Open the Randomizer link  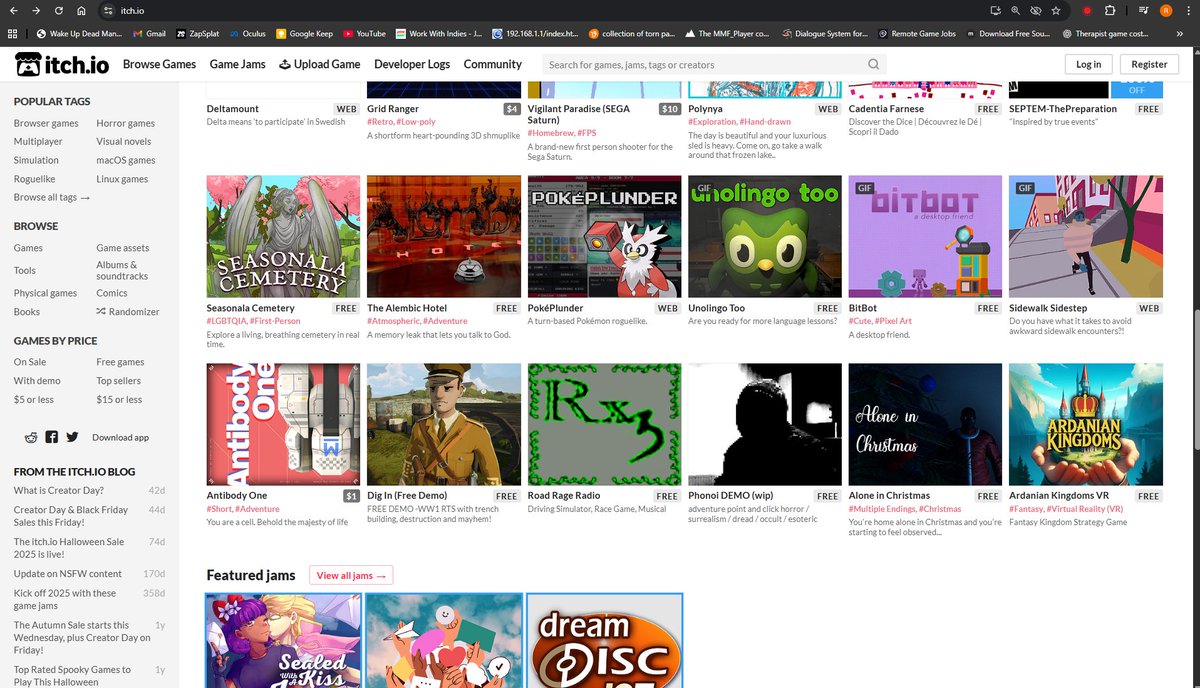[128, 311]
